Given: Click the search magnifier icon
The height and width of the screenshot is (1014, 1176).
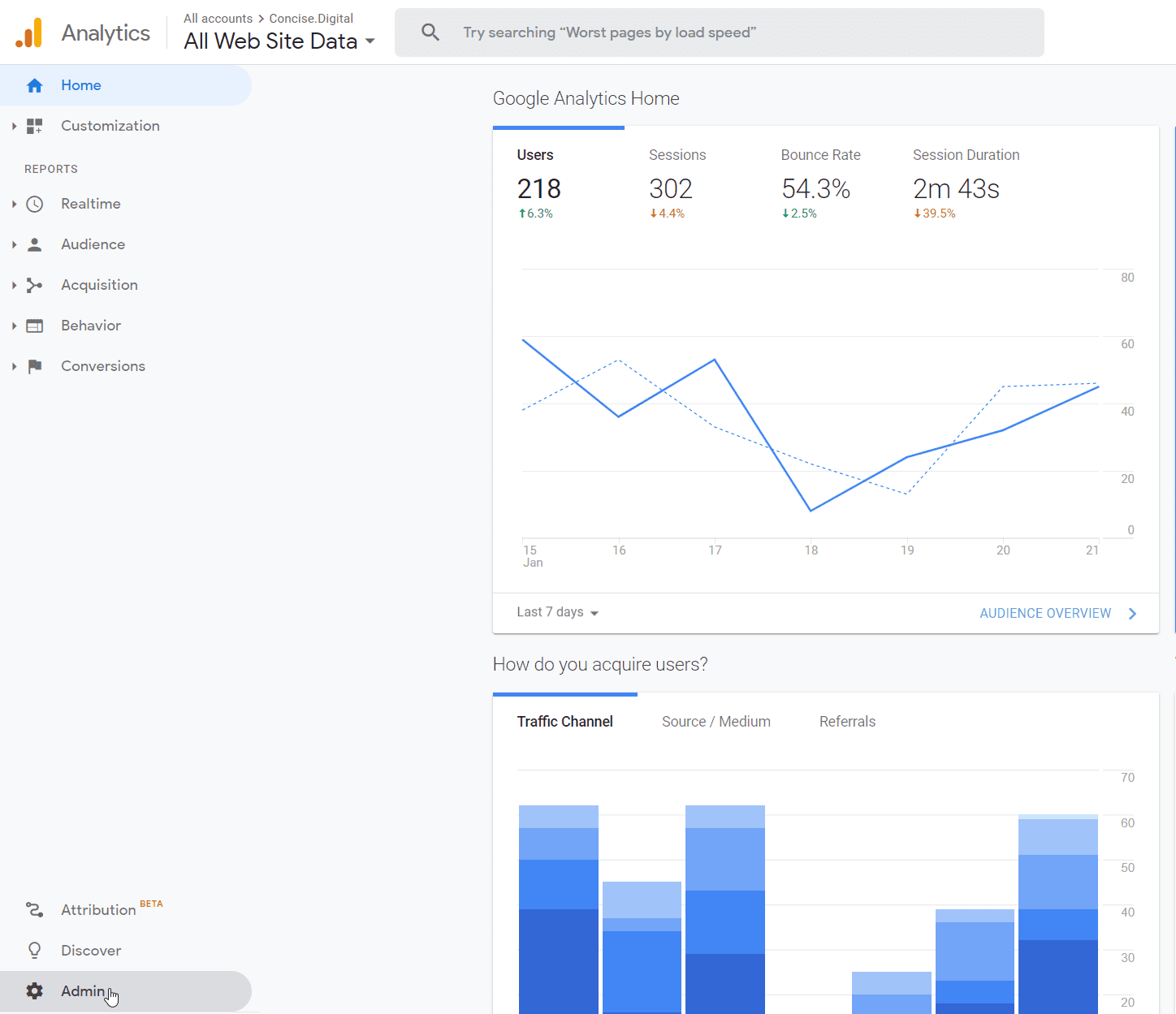Looking at the screenshot, I should tap(430, 32).
